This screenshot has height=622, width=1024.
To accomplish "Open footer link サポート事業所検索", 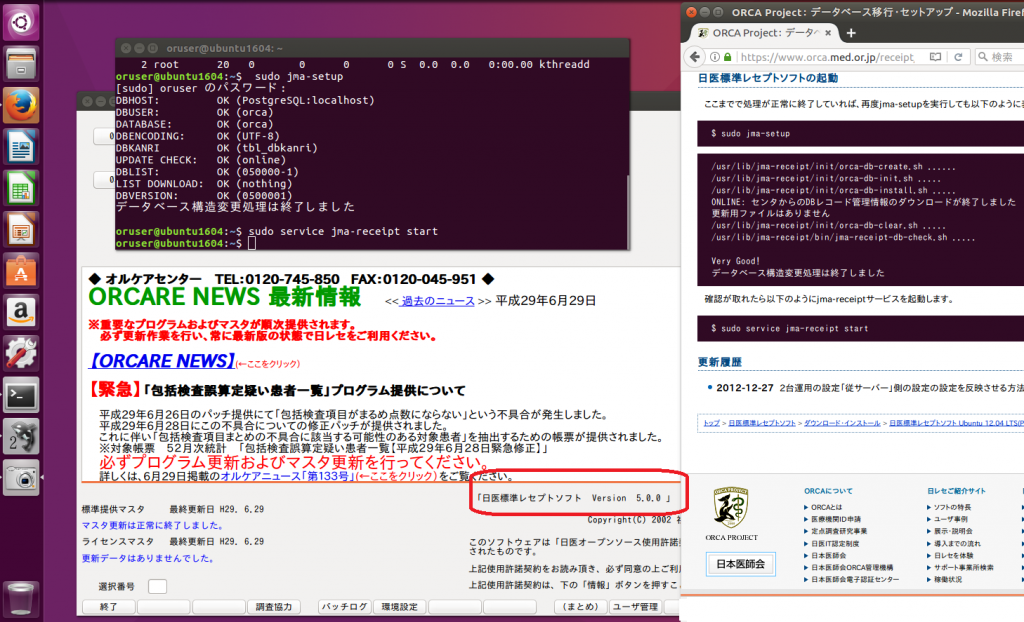I will pos(963,568).
